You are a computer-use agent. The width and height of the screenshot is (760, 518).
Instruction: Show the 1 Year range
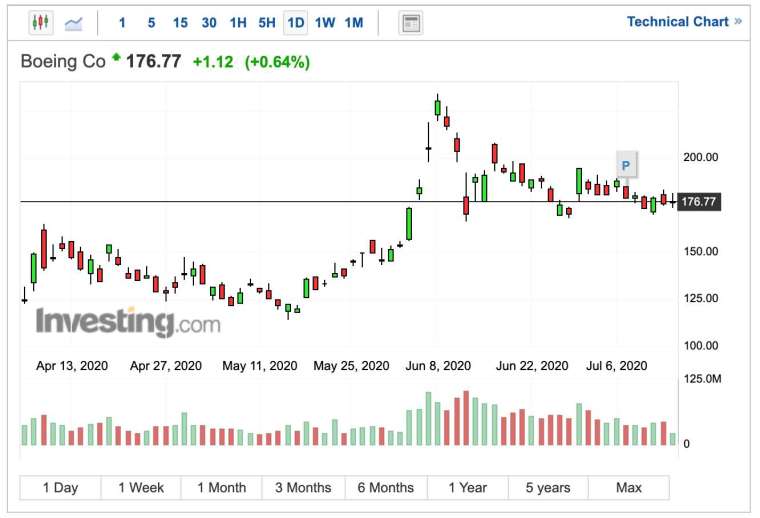tap(468, 487)
